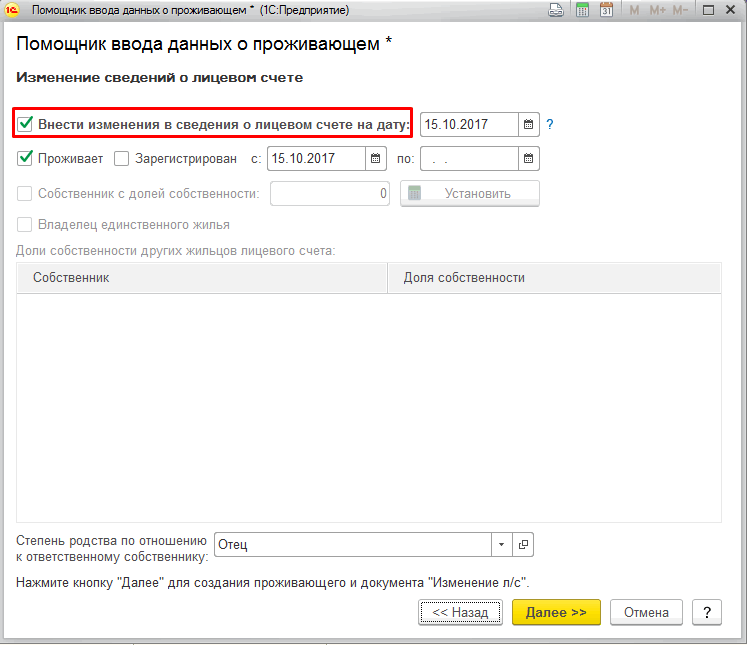Open date picker for account change date

click(529, 125)
